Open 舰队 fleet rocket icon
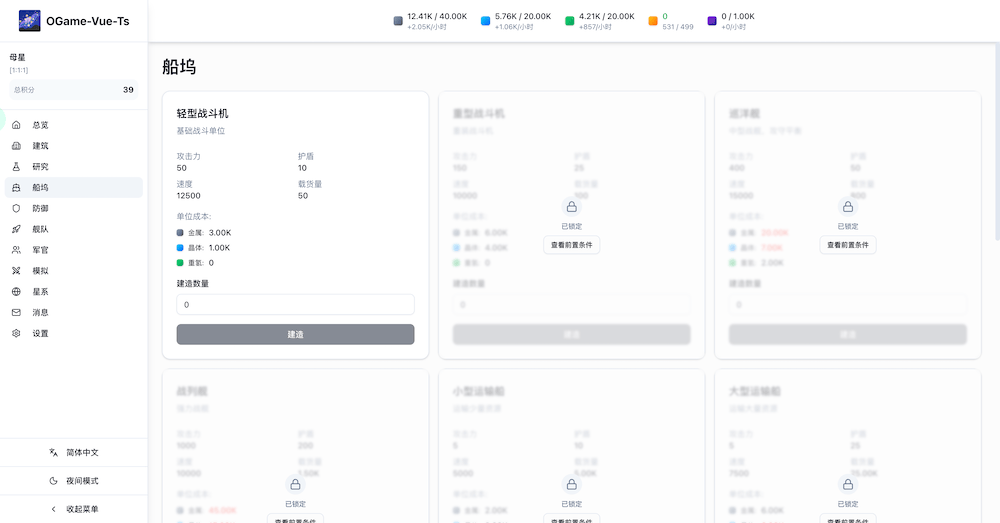This screenshot has height=523, width=1000. (16, 229)
